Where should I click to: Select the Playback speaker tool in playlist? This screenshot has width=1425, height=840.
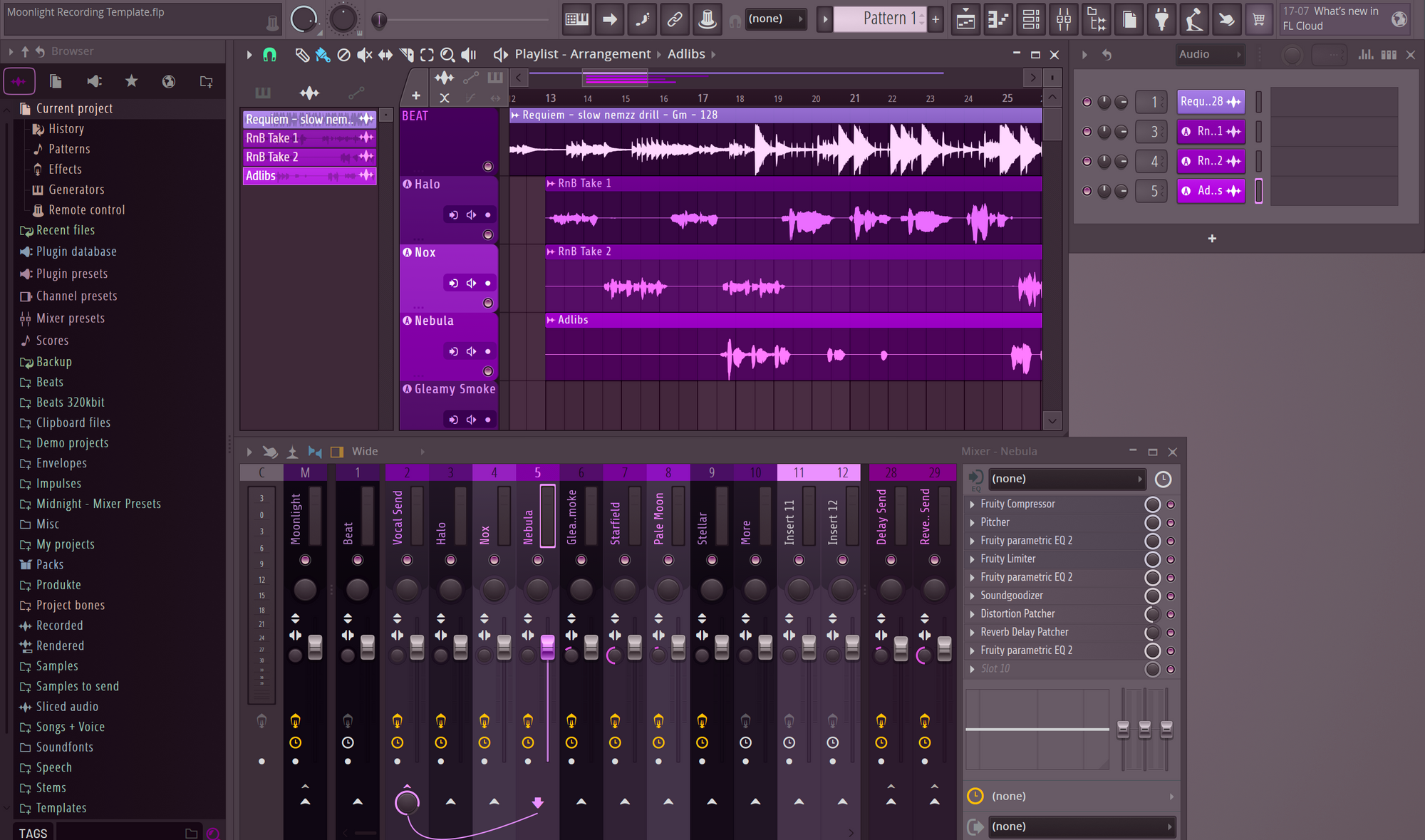pyautogui.click(x=469, y=55)
